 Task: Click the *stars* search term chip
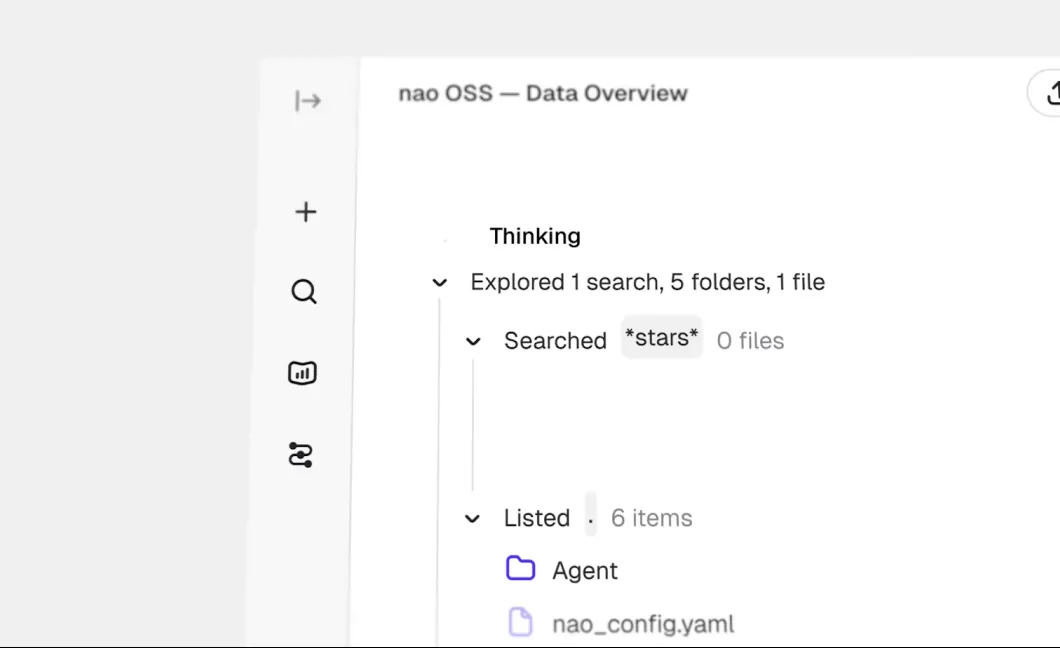pos(662,337)
